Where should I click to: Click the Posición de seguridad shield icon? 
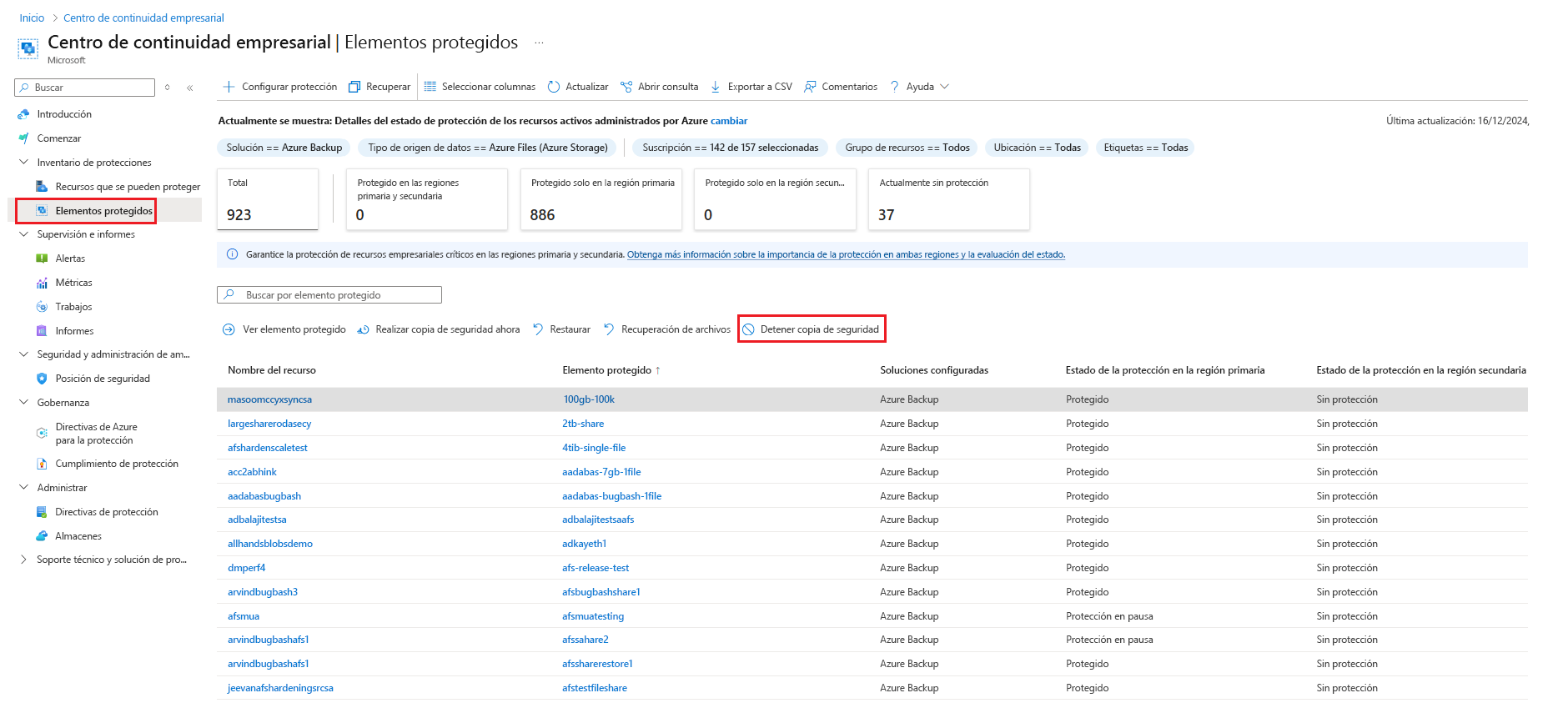42,379
